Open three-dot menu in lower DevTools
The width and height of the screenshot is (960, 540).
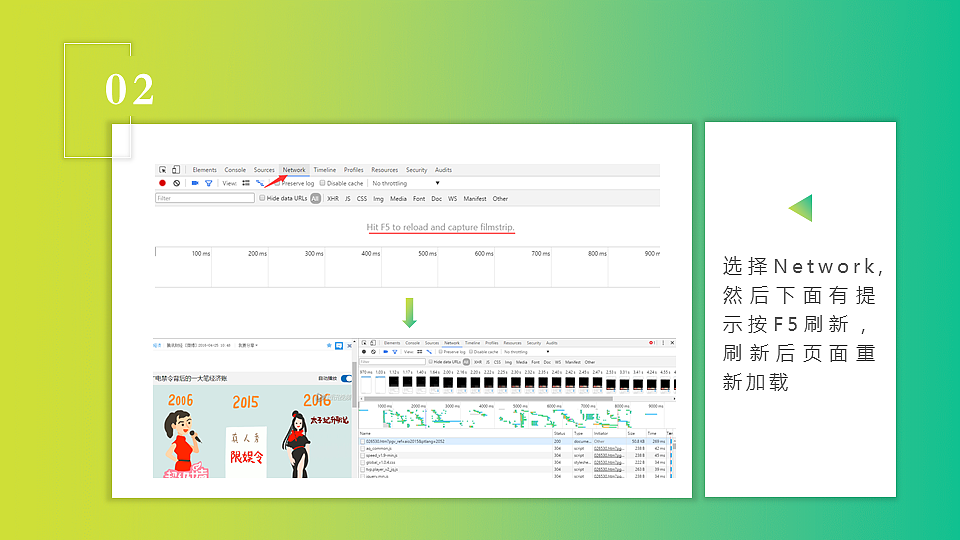pyautogui.click(x=663, y=343)
